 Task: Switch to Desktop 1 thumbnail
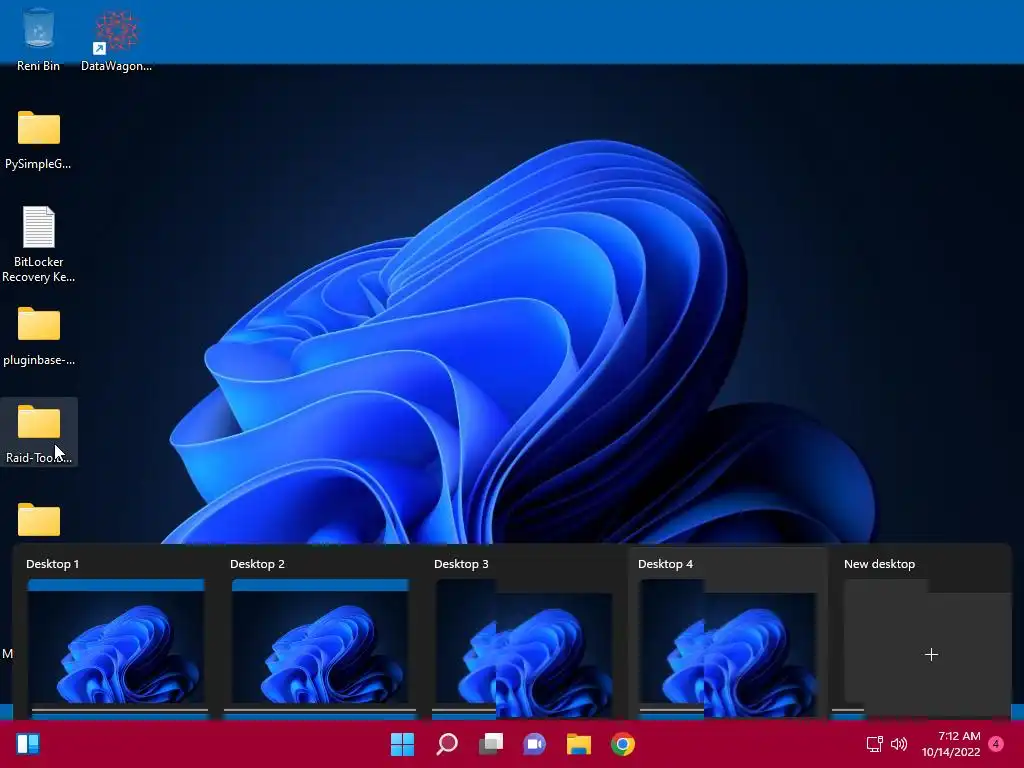point(116,642)
